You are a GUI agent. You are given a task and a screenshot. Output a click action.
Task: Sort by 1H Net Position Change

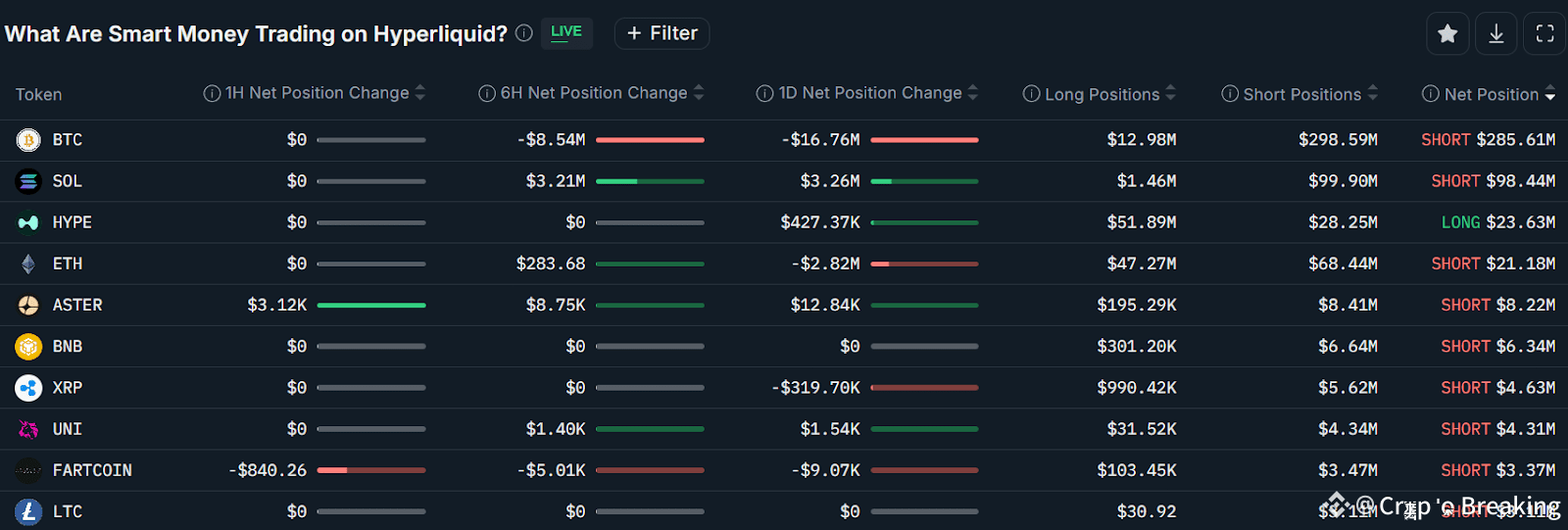[420, 93]
